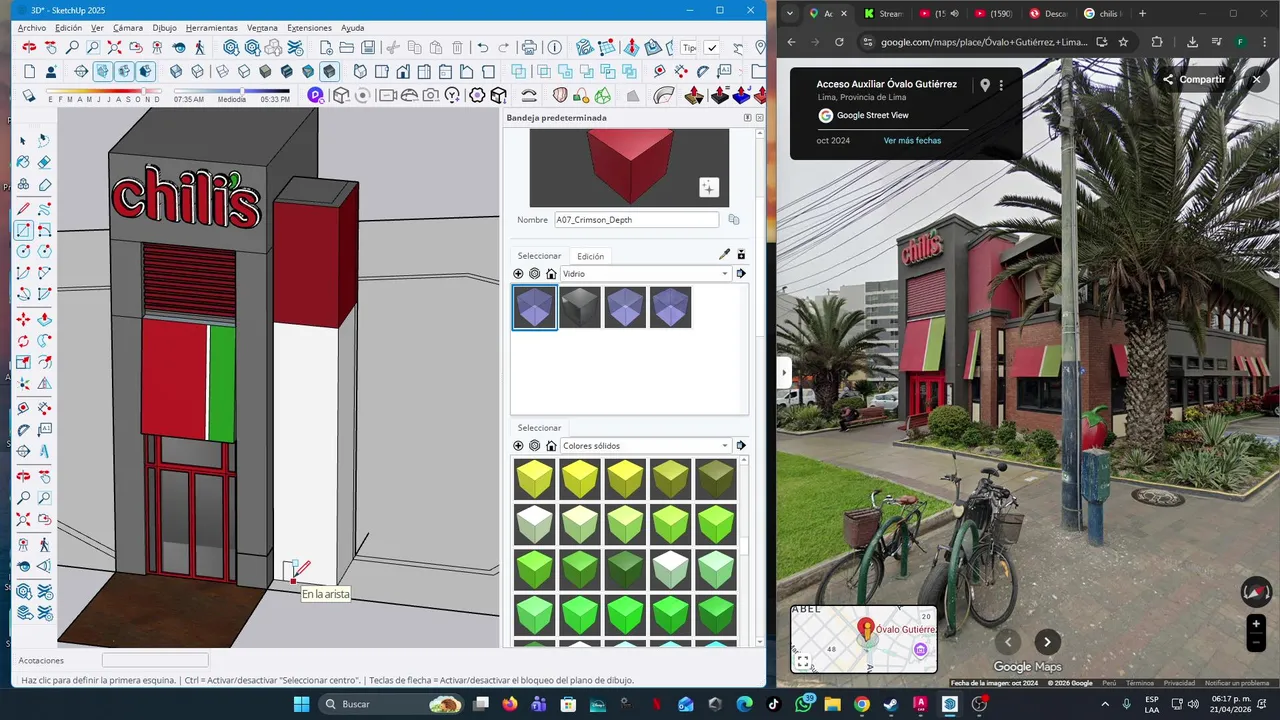Click the eyedropper sample paint icon

tap(725, 255)
